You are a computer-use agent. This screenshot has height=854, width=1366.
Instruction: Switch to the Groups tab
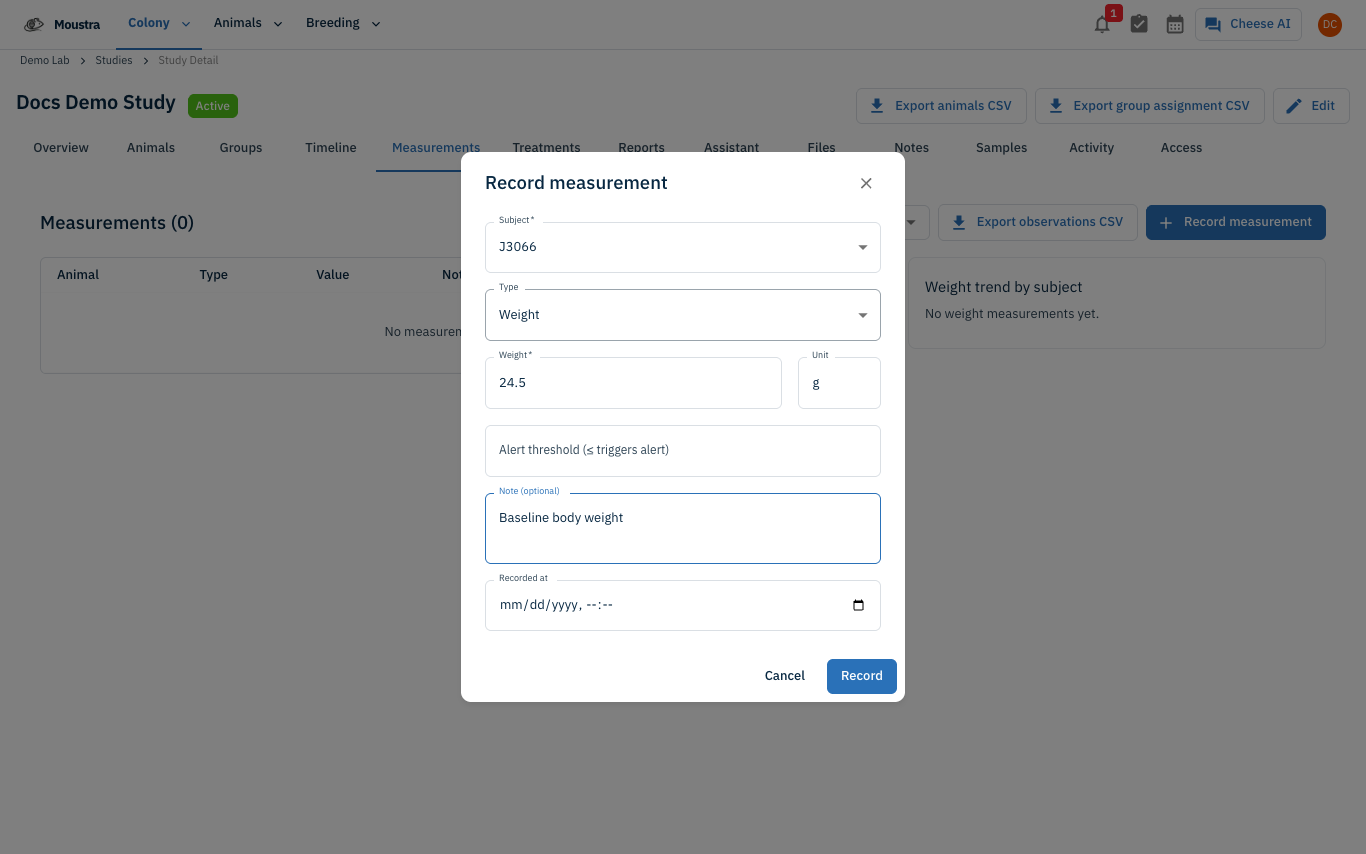tap(241, 148)
